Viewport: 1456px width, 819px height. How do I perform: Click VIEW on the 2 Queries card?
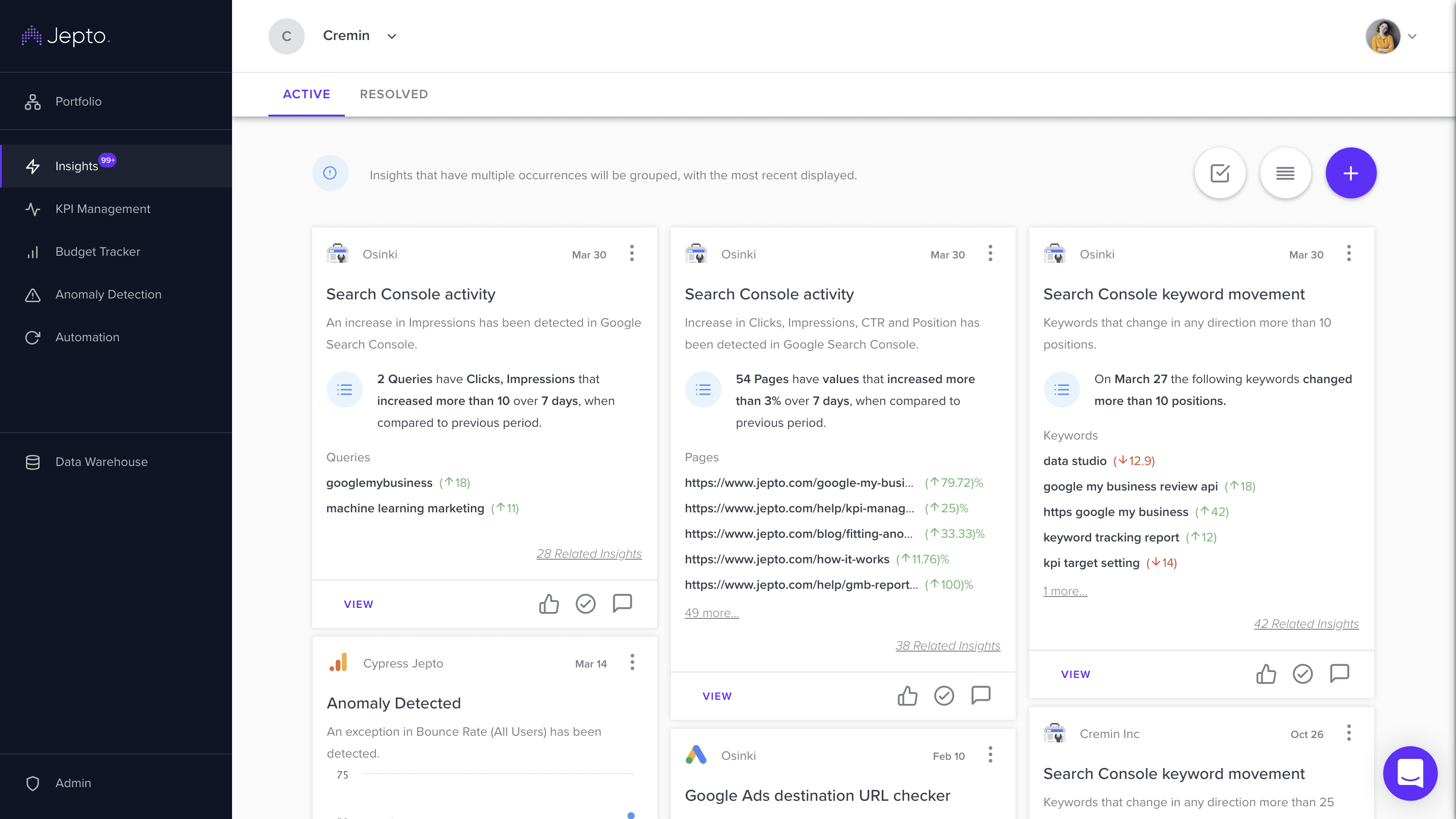click(x=359, y=604)
